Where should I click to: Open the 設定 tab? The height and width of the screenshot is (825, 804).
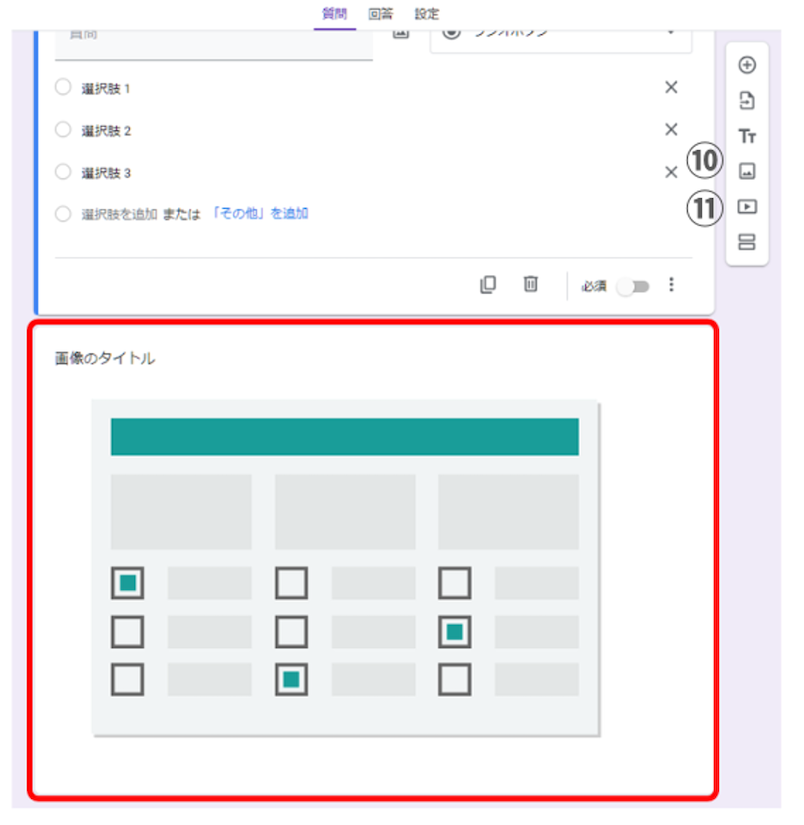[x=426, y=14]
